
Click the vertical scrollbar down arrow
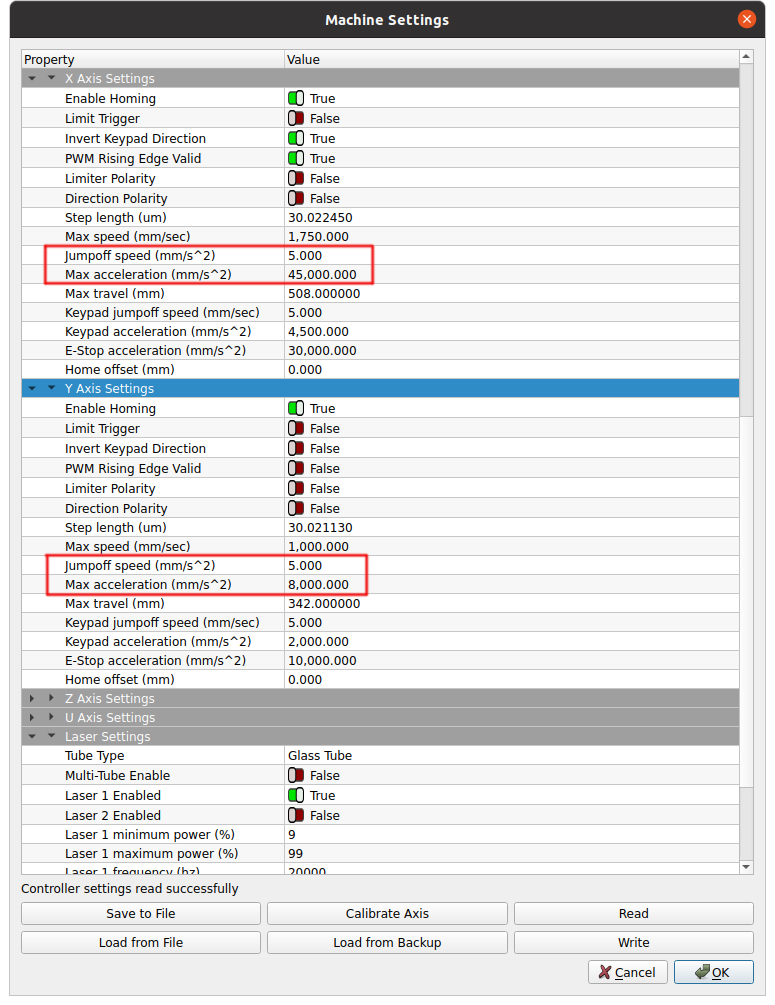746,867
